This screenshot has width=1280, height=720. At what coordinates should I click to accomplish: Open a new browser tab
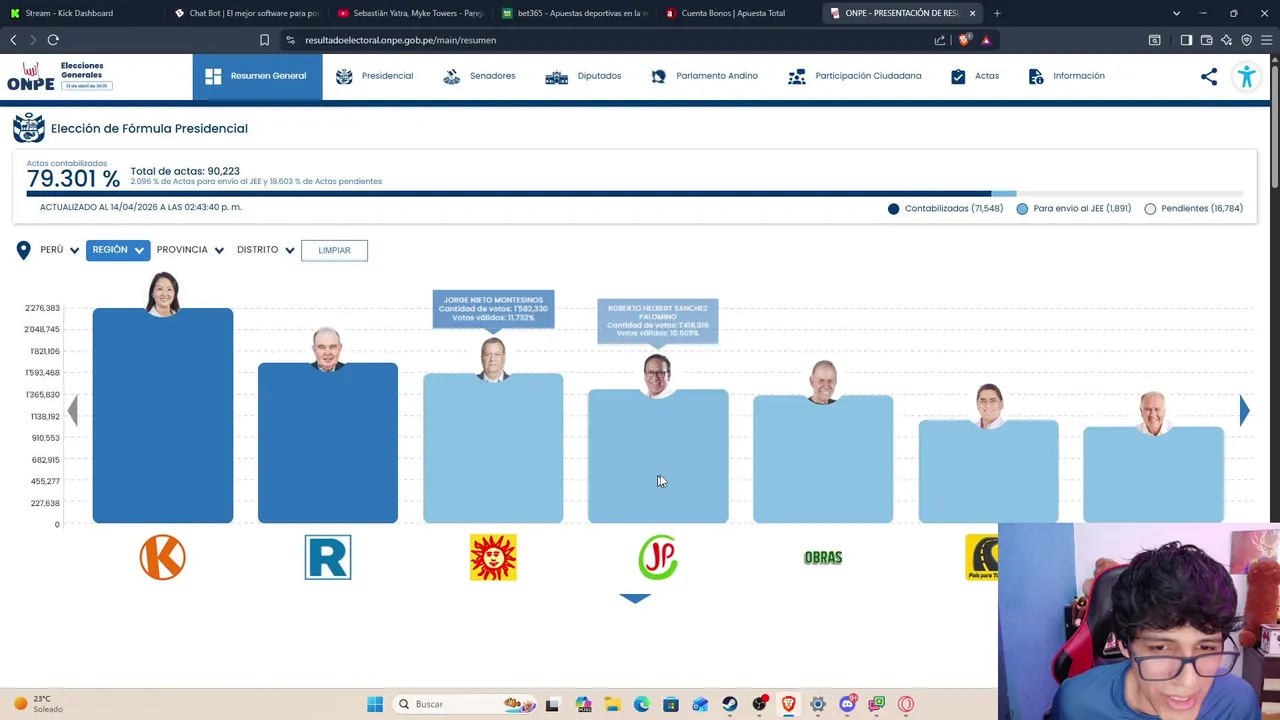997,13
